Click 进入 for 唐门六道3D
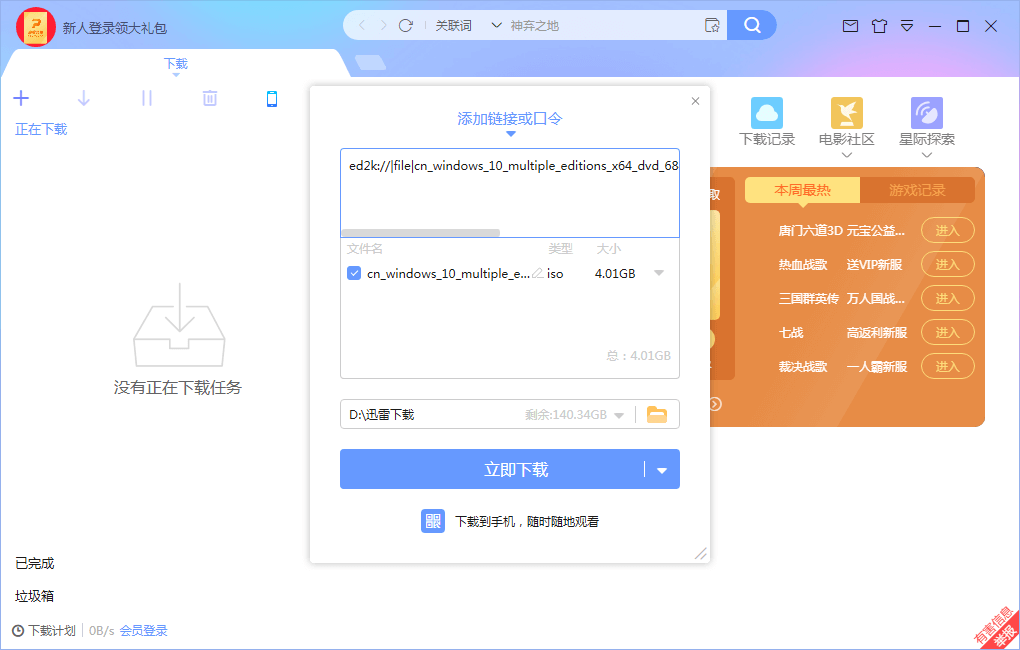 tap(948, 230)
